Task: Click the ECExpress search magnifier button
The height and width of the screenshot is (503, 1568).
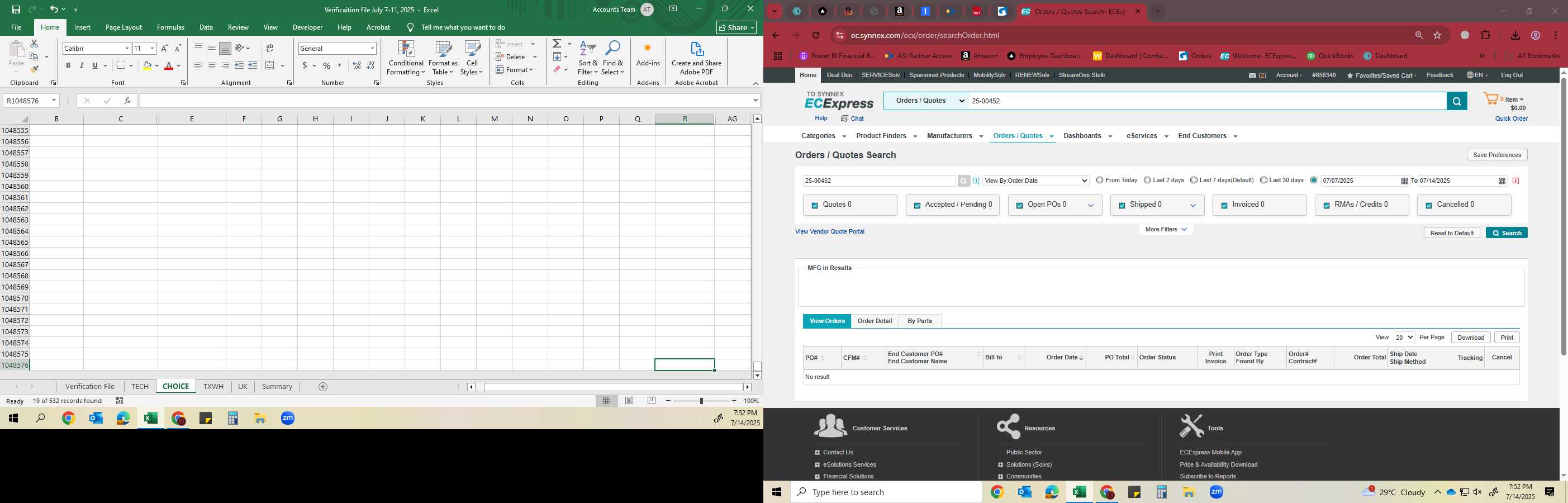Action: click(x=1457, y=102)
